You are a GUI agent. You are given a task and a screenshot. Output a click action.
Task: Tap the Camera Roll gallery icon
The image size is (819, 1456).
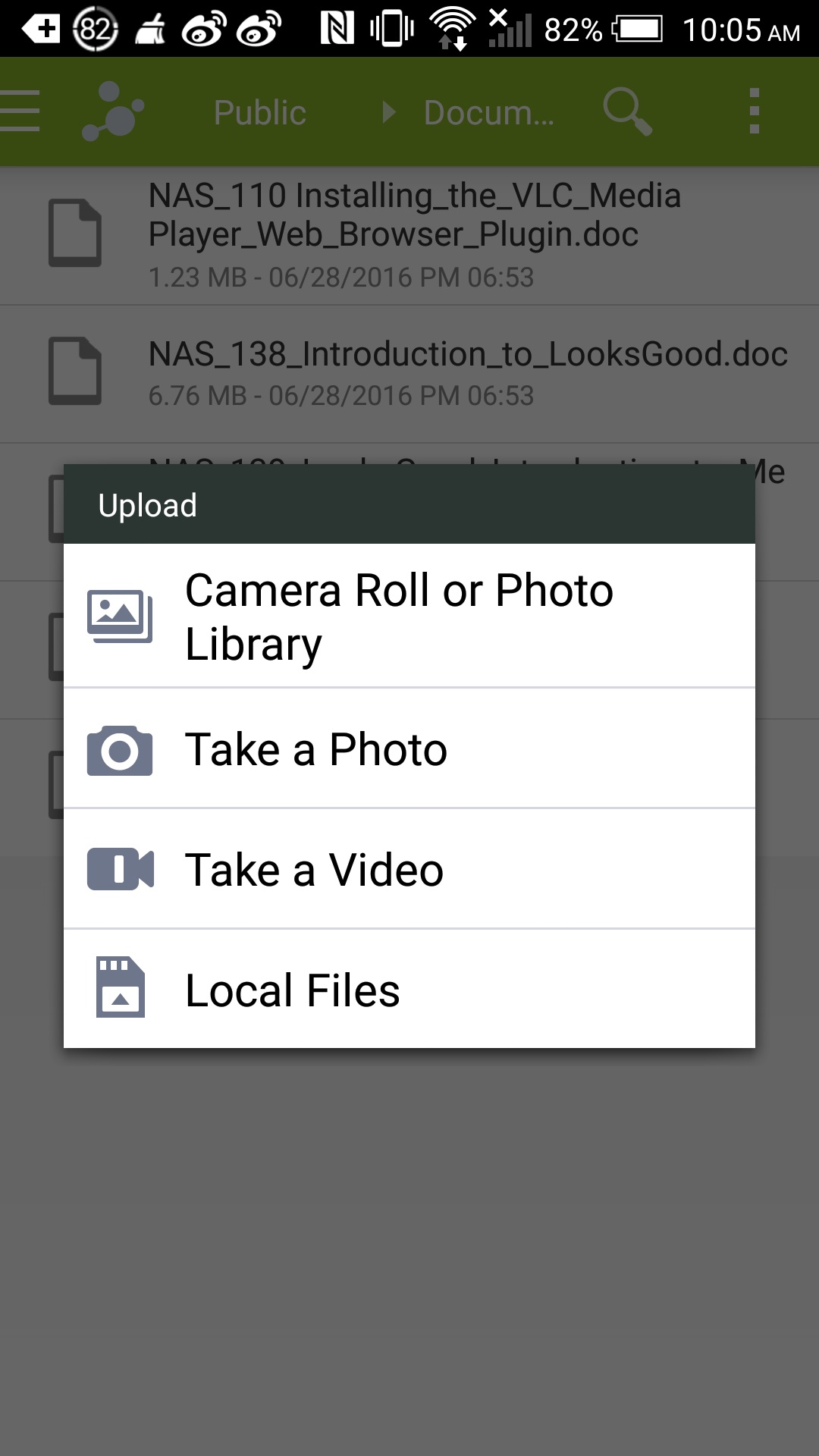pyautogui.click(x=120, y=616)
